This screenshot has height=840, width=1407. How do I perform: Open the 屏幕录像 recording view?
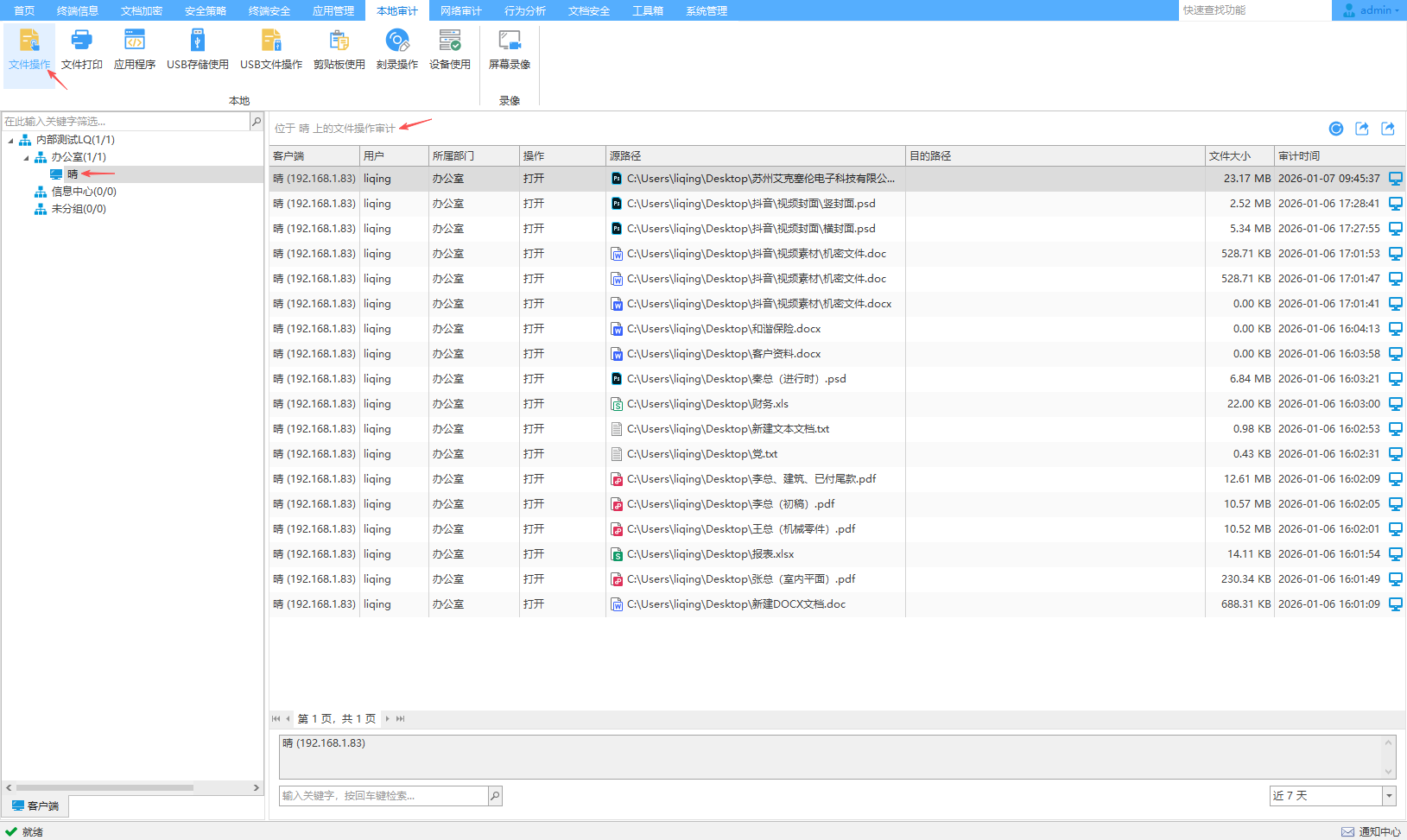pyautogui.click(x=509, y=49)
